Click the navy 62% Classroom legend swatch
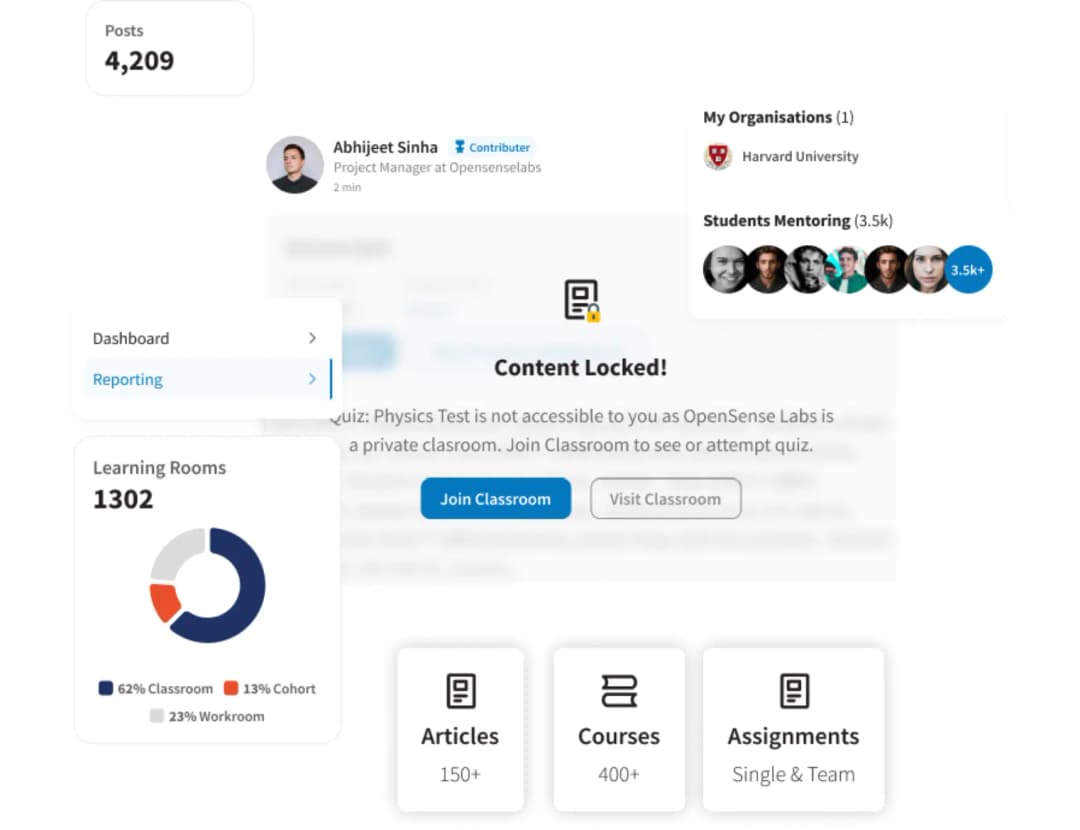The height and width of the screenshot is (830, 1080). (105, 688)
